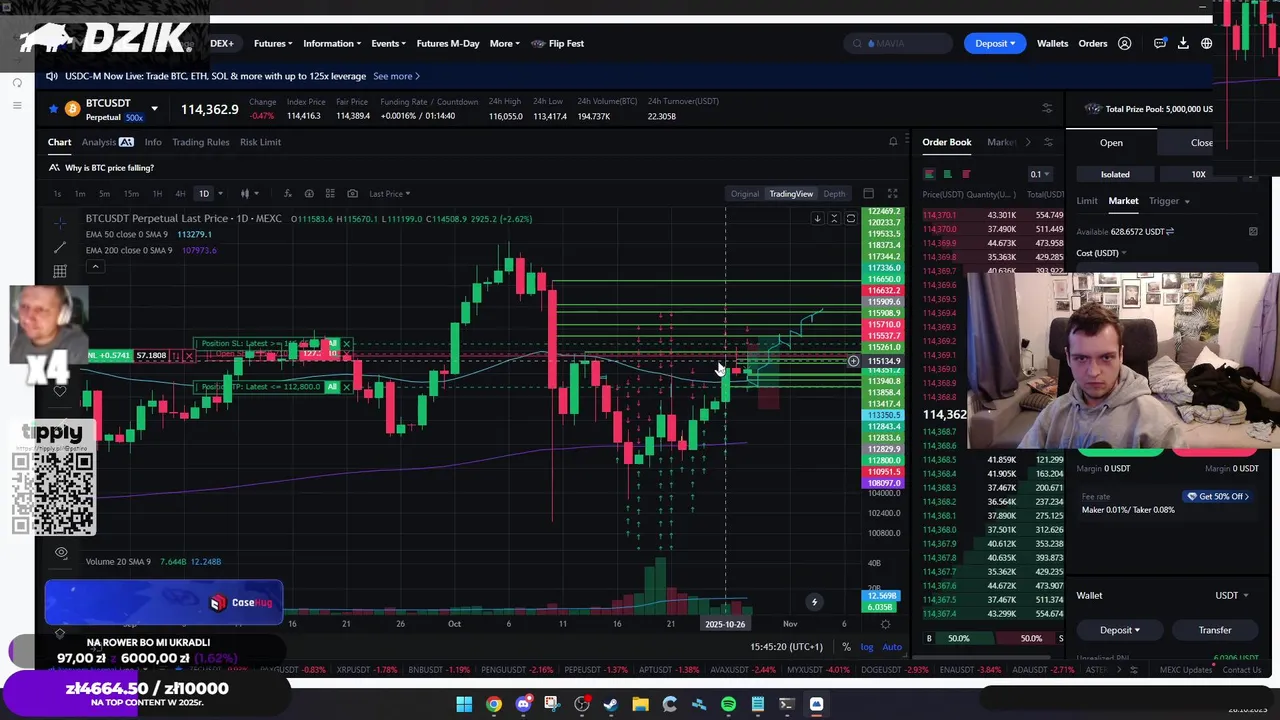Screen dimensions: 1280x720
Task: Open Spotify from the Windows taskbar
Action: pyautogui.click(x=728, y=705)
